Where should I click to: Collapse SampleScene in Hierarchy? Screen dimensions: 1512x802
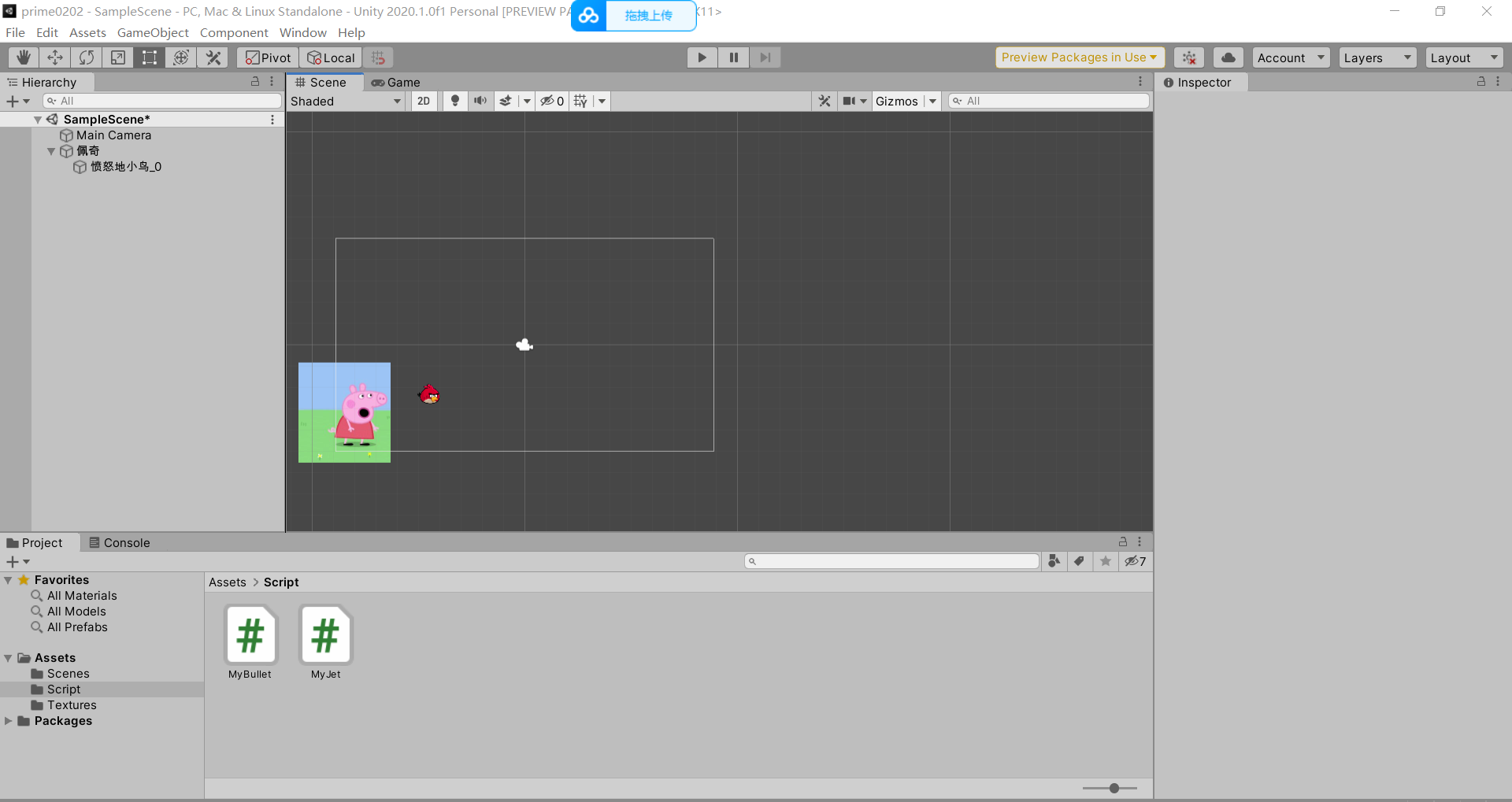37,120
